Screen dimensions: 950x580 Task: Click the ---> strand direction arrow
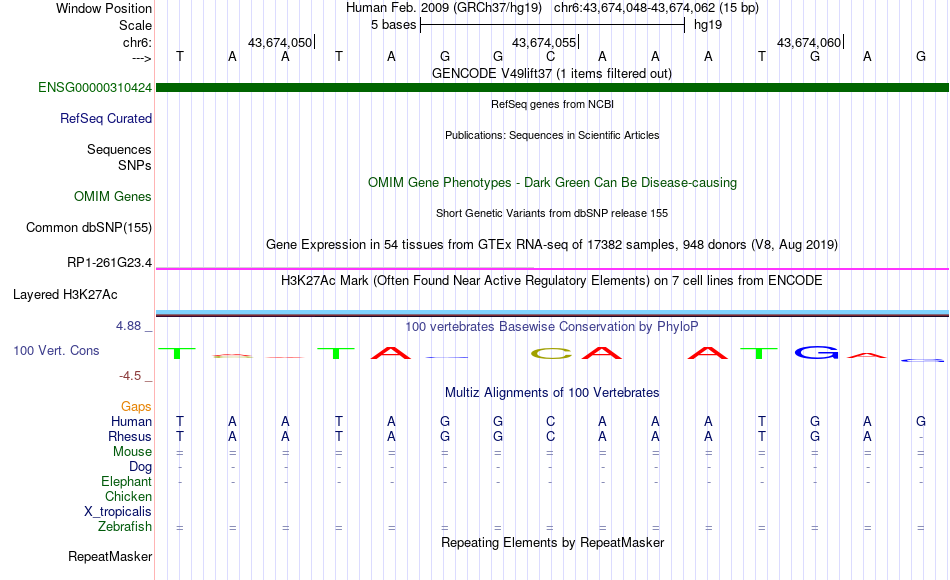click(142, 58)
